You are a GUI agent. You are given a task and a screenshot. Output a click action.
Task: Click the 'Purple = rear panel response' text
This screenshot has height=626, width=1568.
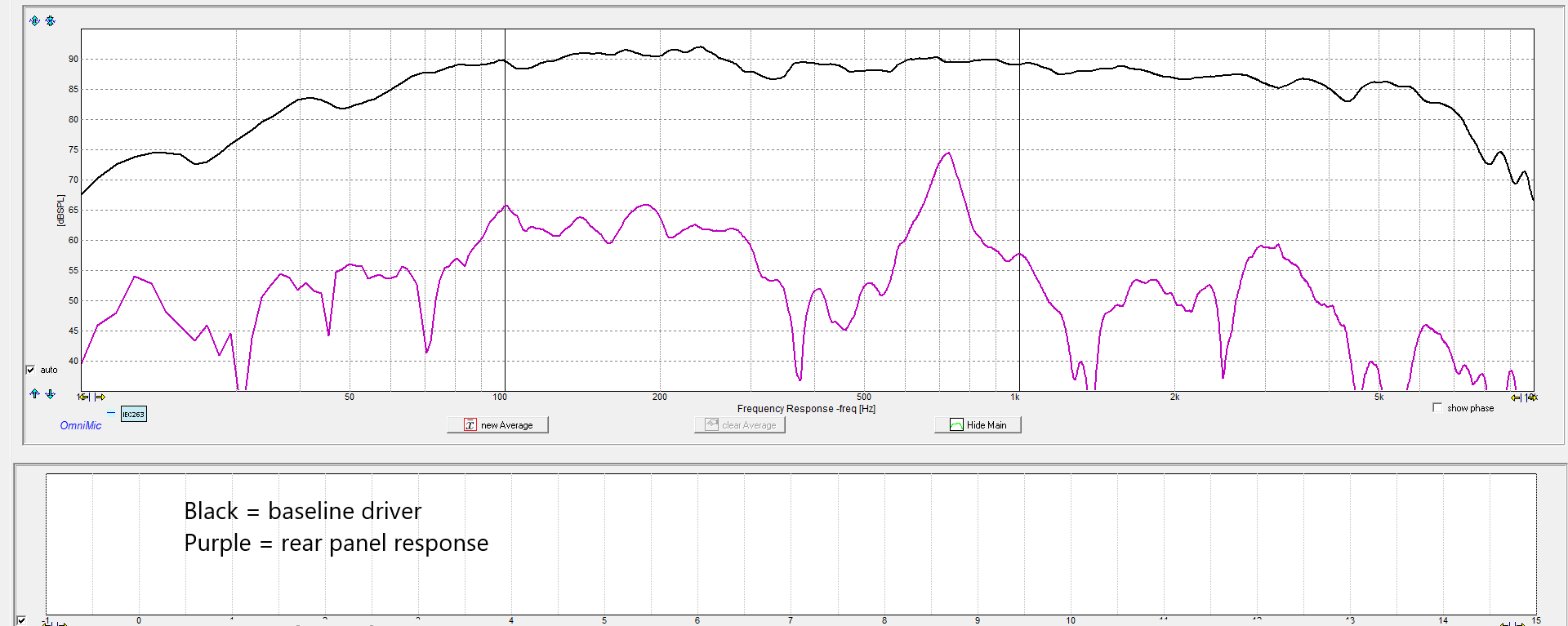pyautogui.click(x=336, y=543)
